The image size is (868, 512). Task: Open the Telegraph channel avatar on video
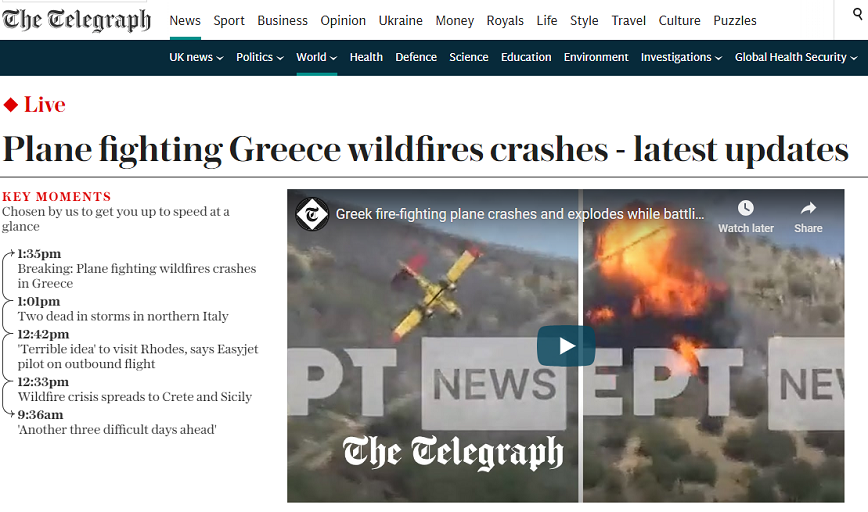312,214
